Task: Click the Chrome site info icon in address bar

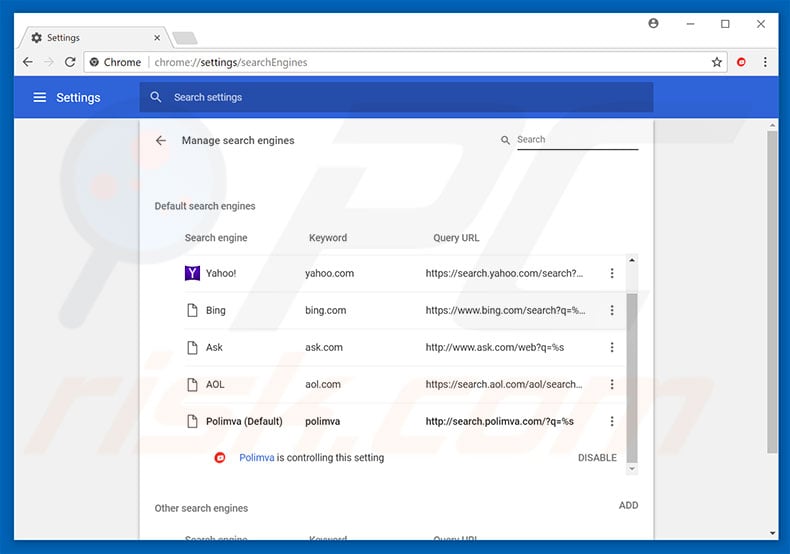Action: pos(94,62)
